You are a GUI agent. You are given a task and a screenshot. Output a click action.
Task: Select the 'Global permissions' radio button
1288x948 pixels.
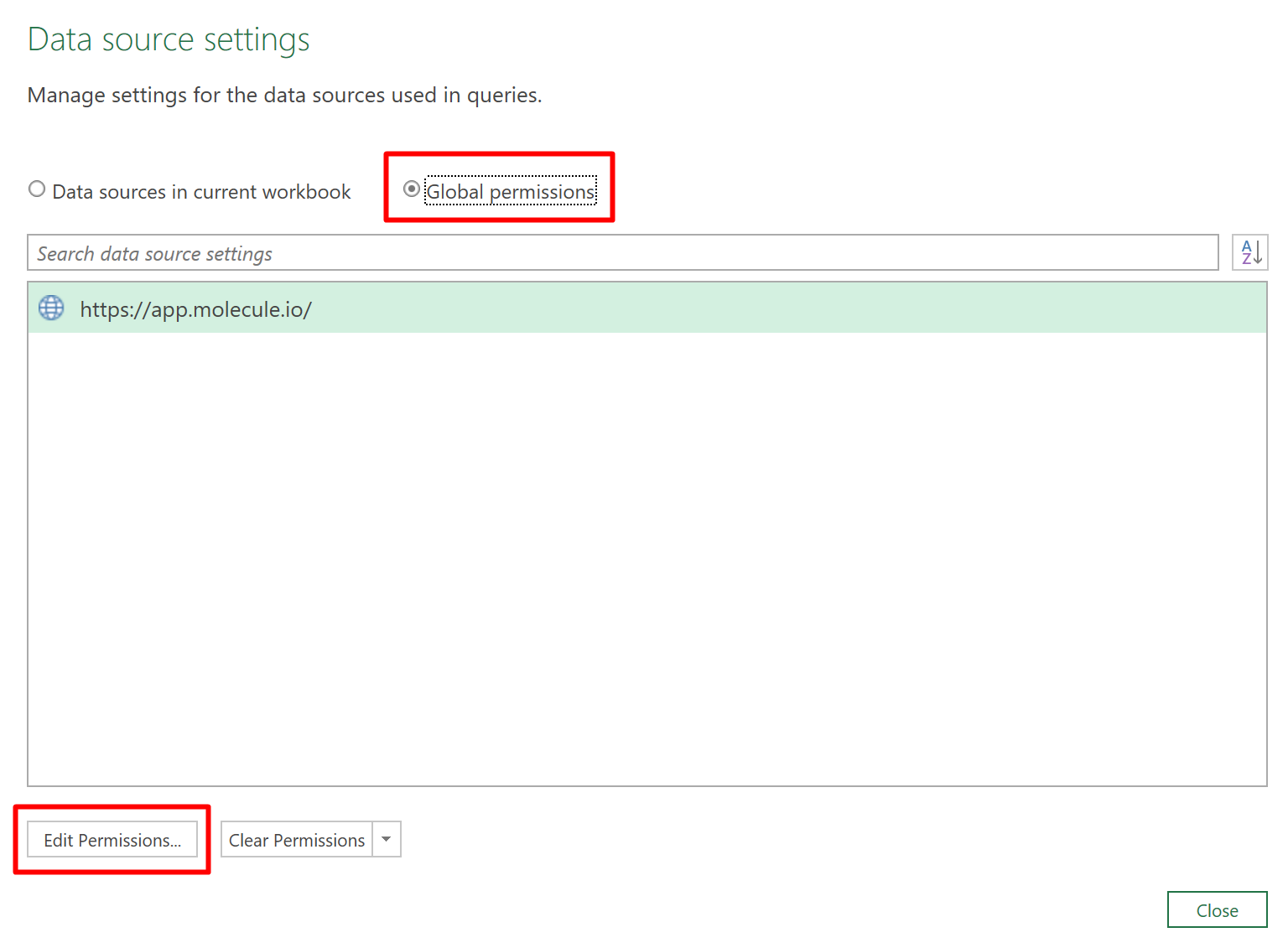click(412, 189)
